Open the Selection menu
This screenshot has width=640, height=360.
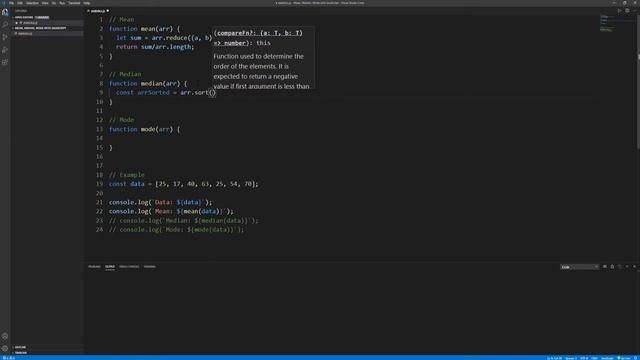32,3
